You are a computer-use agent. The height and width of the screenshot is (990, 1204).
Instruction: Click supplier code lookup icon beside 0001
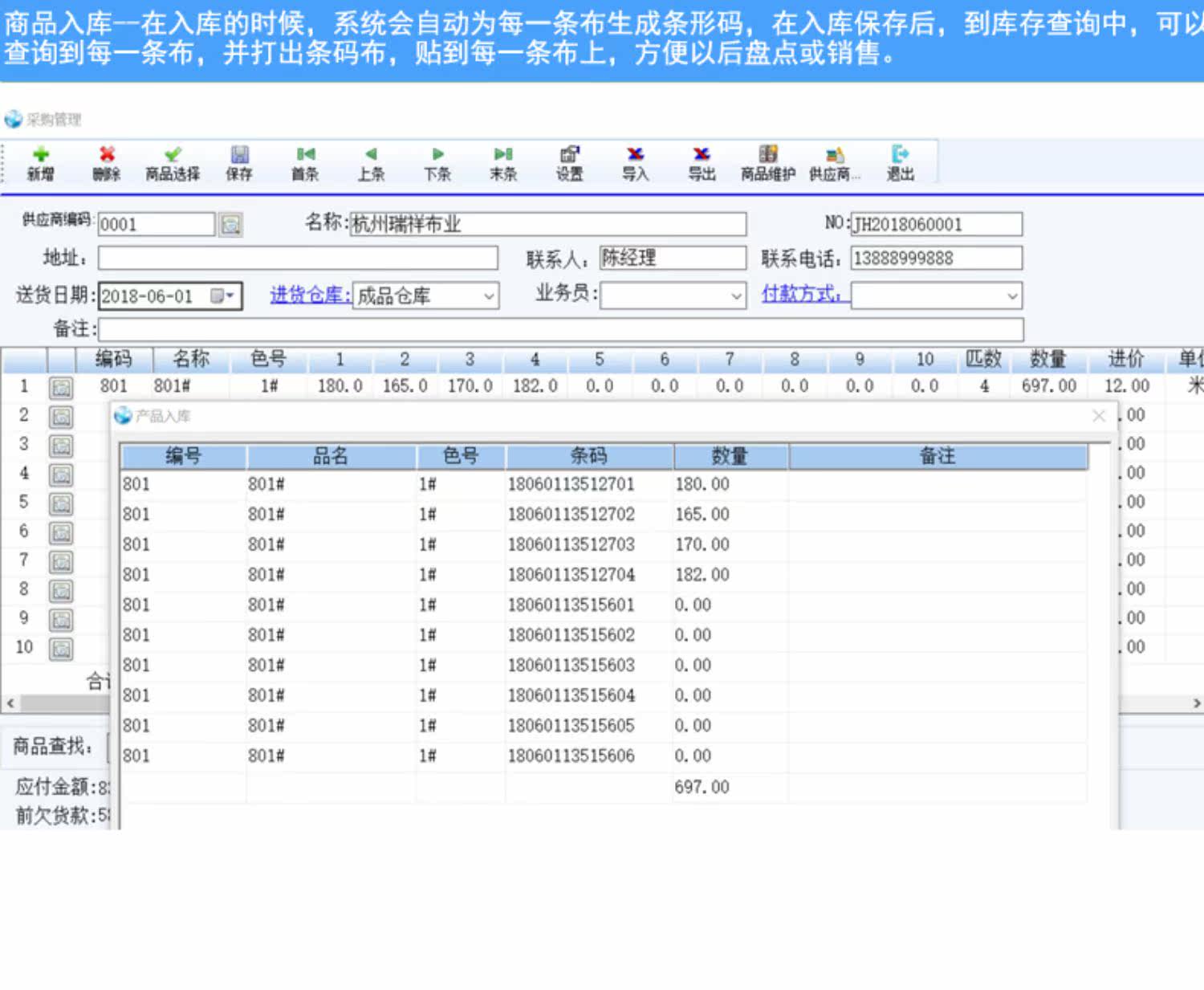tap(231, 225)
